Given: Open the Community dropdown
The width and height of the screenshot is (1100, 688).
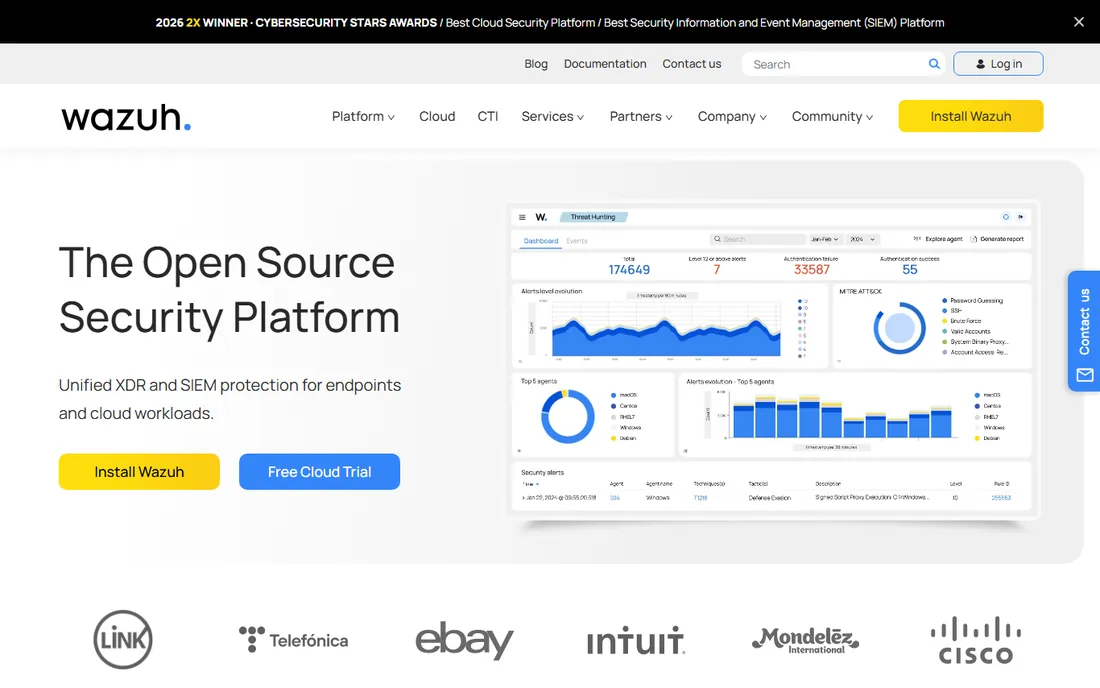Looking at the screenshot, I should tap(833, 116).
